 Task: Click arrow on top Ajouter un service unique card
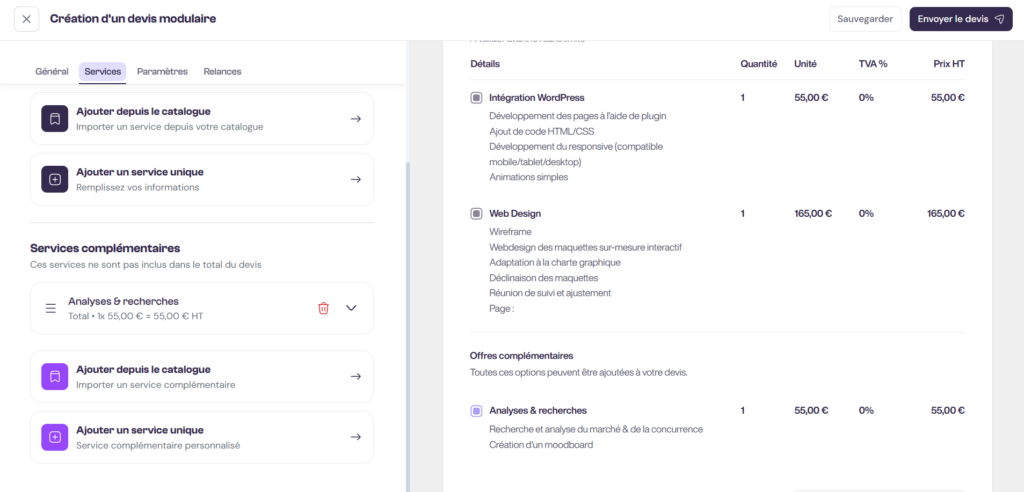click(x=355, y=179)
